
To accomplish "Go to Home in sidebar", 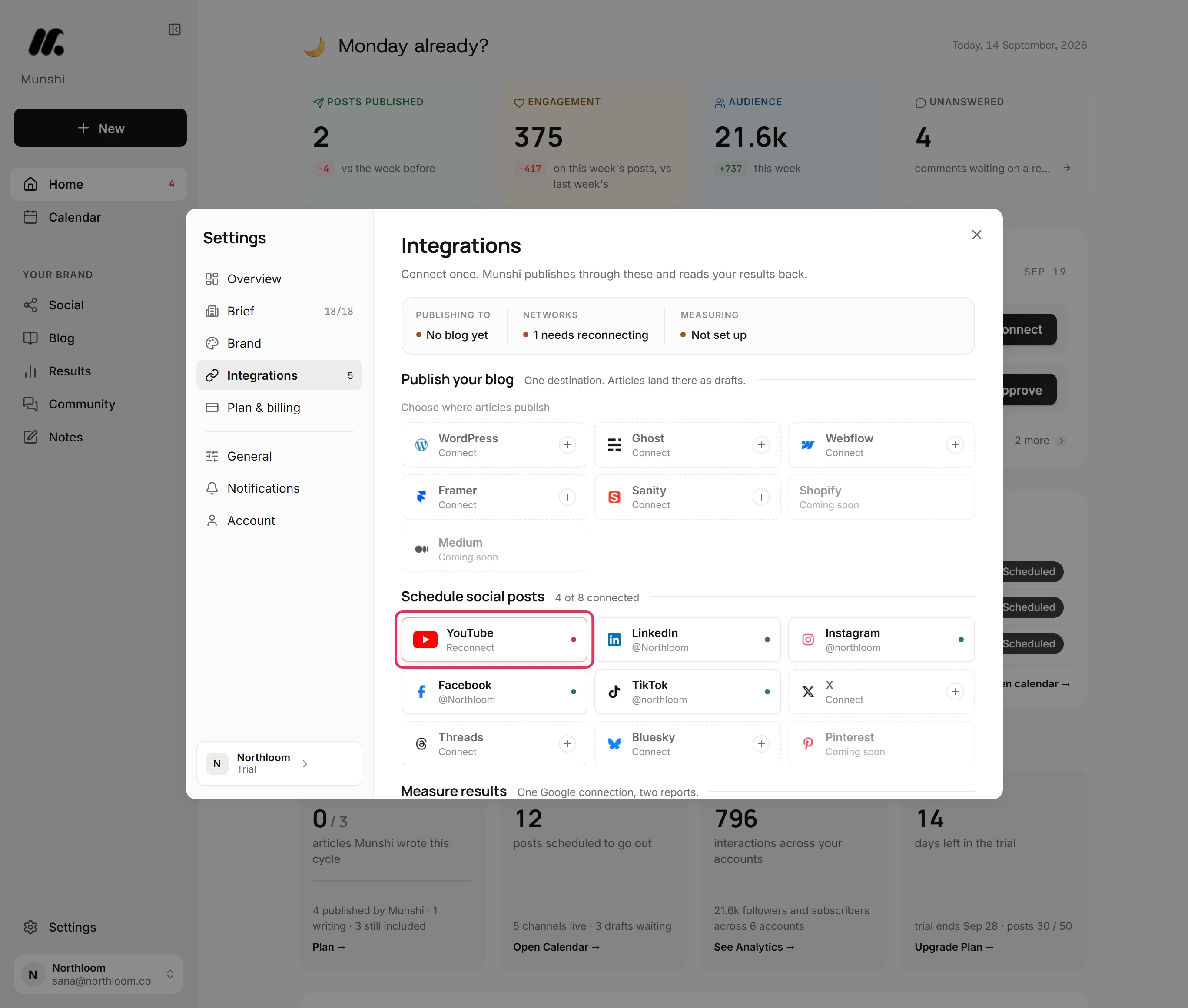I will coord(98,184).
